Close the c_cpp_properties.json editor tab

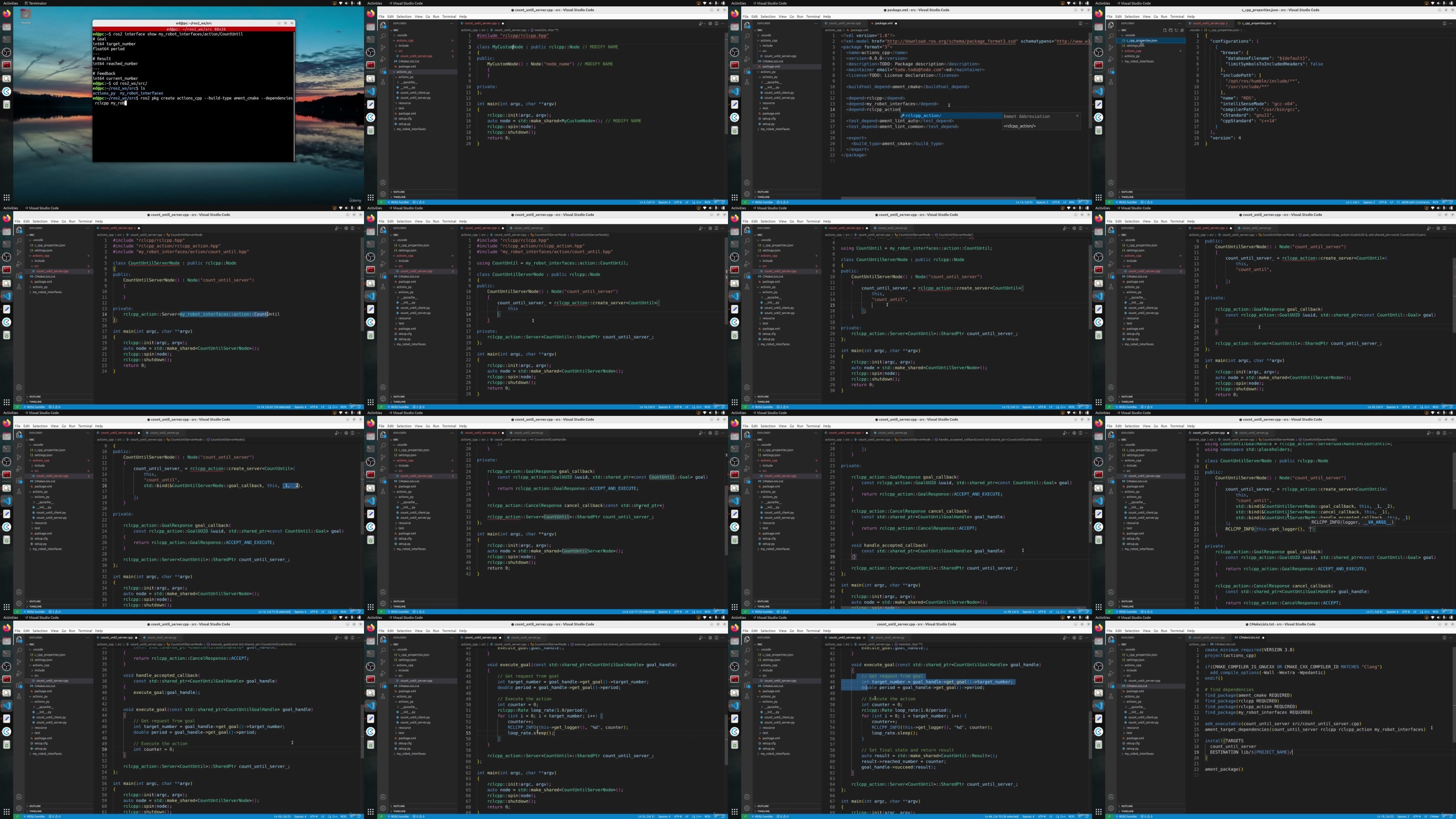click(1274, 23)
